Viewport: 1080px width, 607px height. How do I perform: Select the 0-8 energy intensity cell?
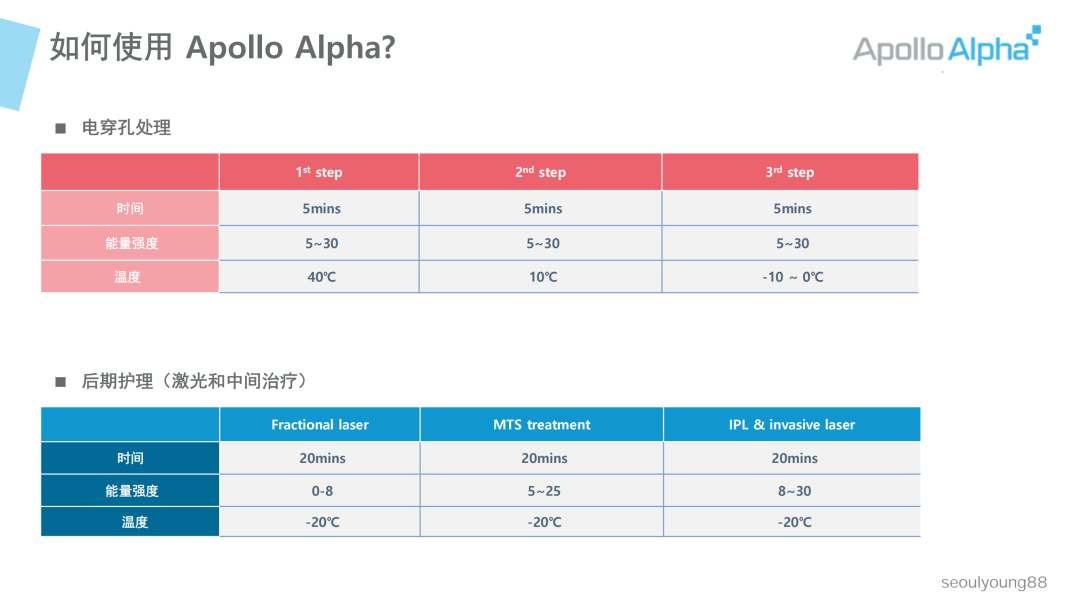[320, 491]
